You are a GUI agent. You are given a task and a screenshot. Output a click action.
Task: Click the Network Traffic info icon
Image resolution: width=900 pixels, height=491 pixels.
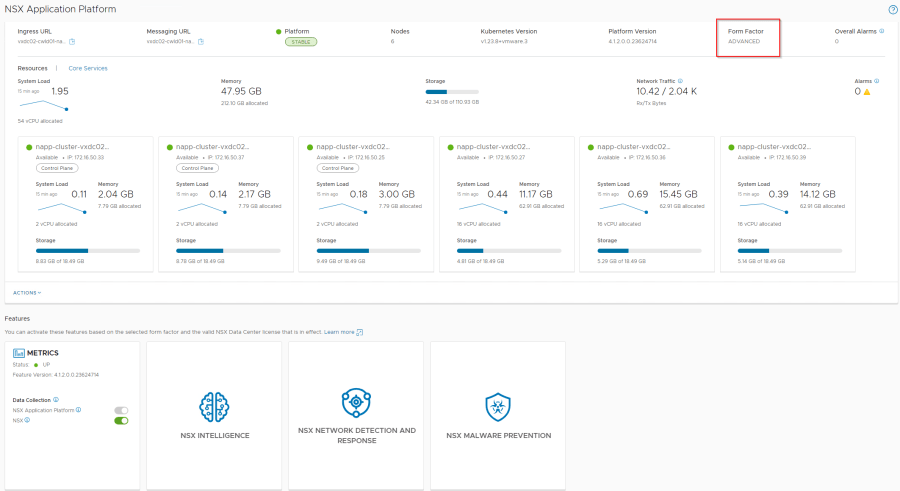point(680,81)
